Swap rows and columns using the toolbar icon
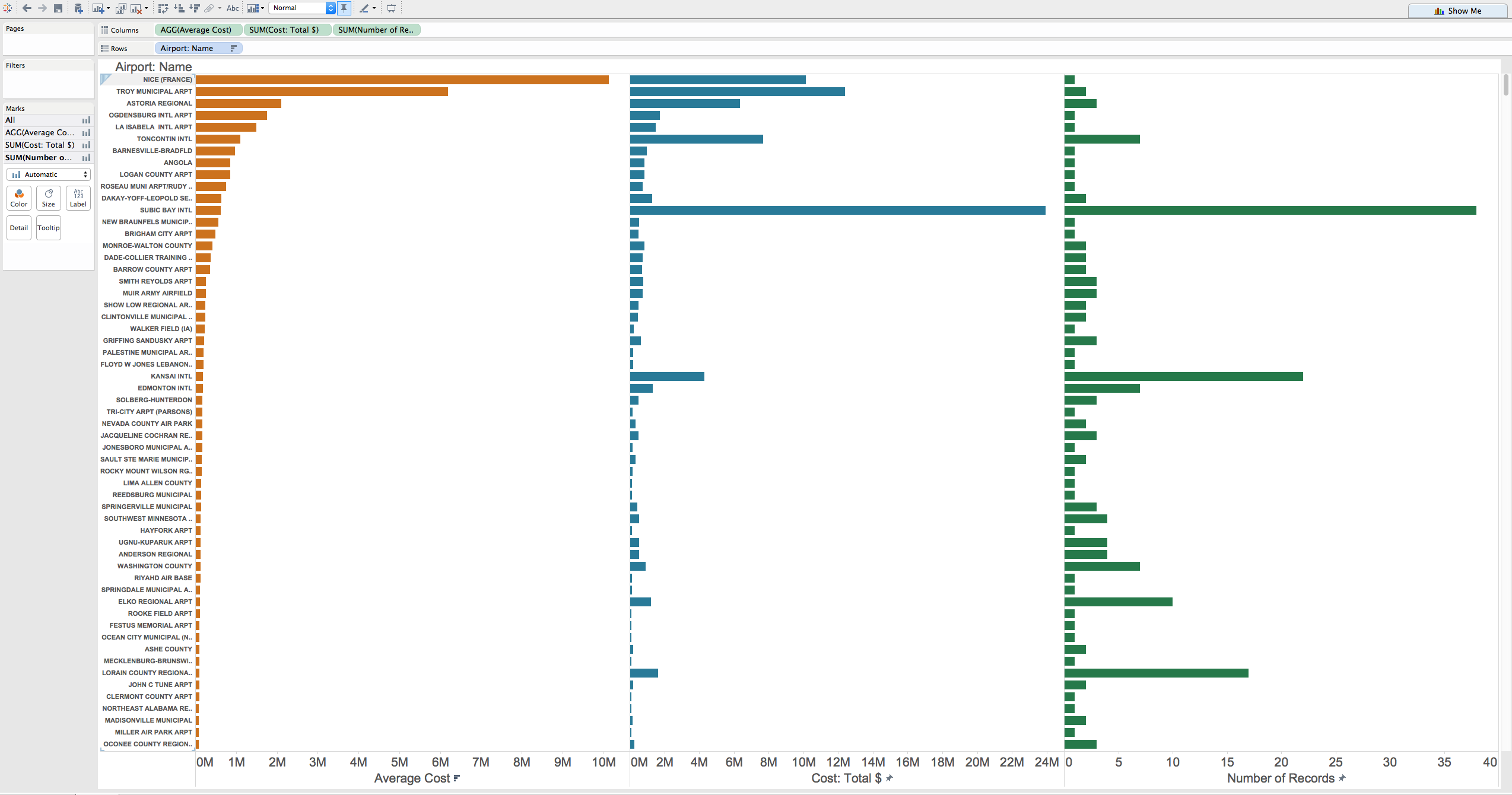The width and height of the screenshot is (1512, 795). (x=164, y=8)
